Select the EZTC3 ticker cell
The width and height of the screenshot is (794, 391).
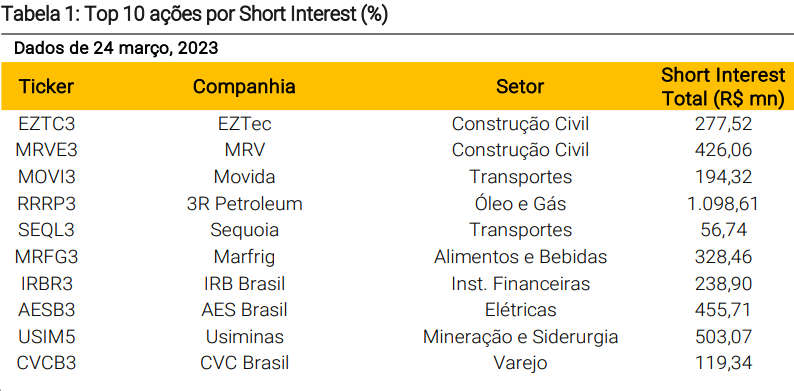[46, 124]
